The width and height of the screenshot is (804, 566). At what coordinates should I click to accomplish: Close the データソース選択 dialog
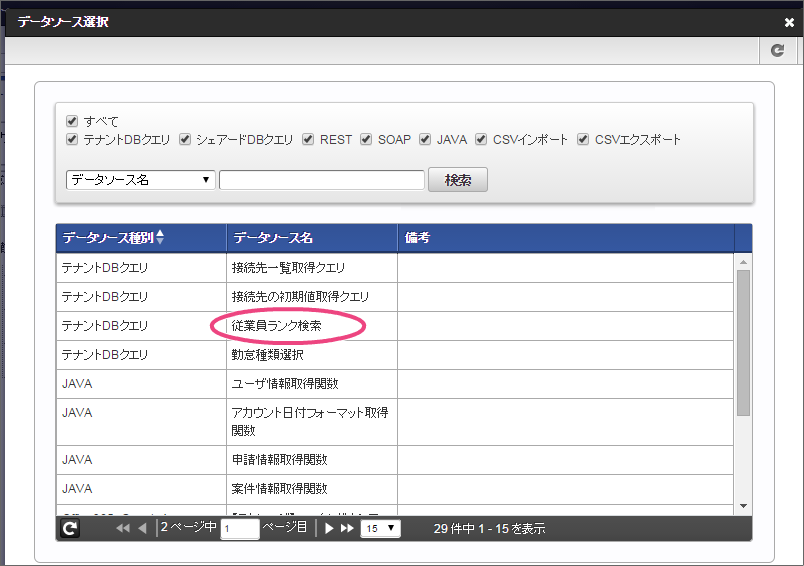pyautogui.click(x=790, y=22)
